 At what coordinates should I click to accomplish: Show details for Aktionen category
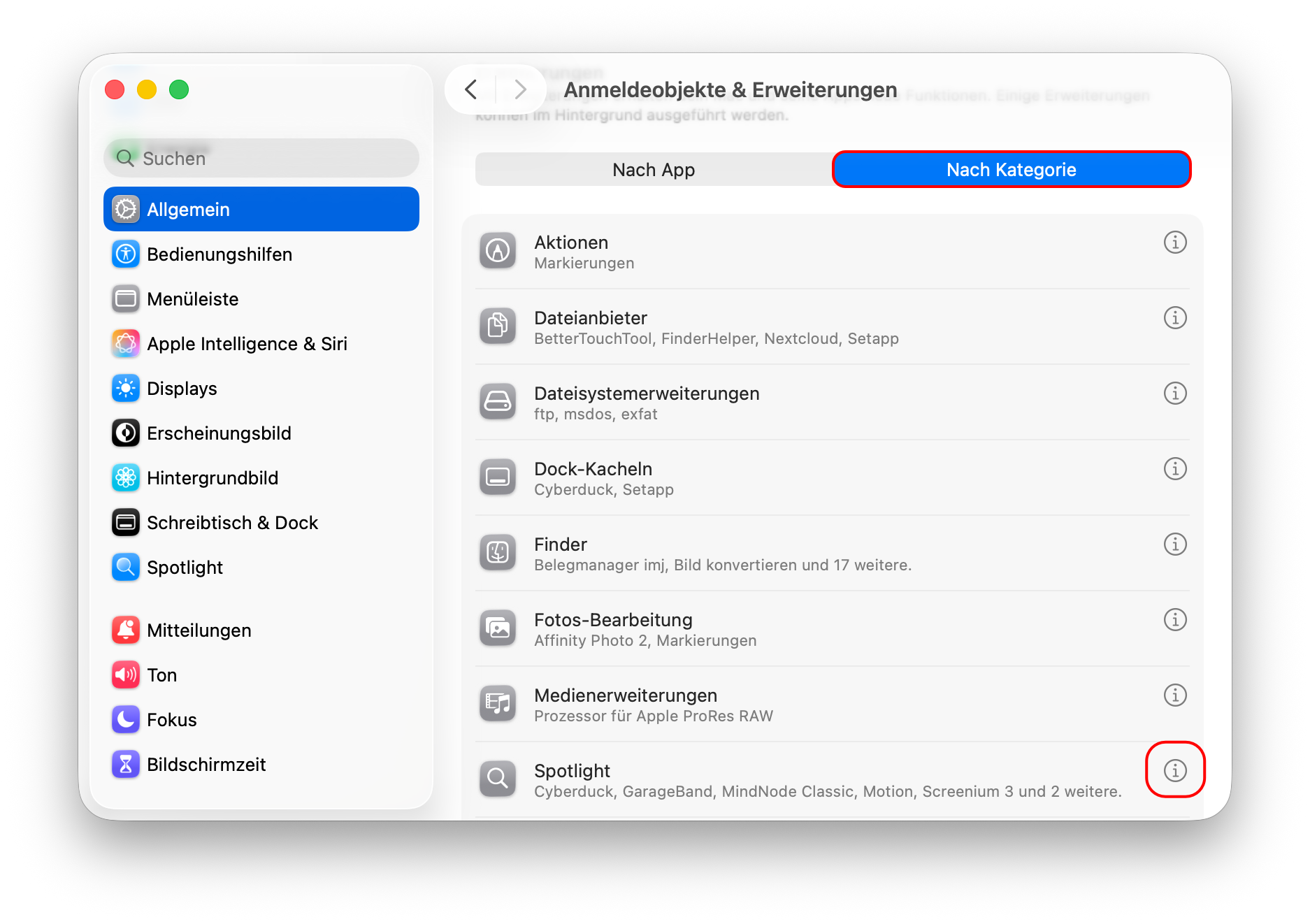click(1174, 243)
